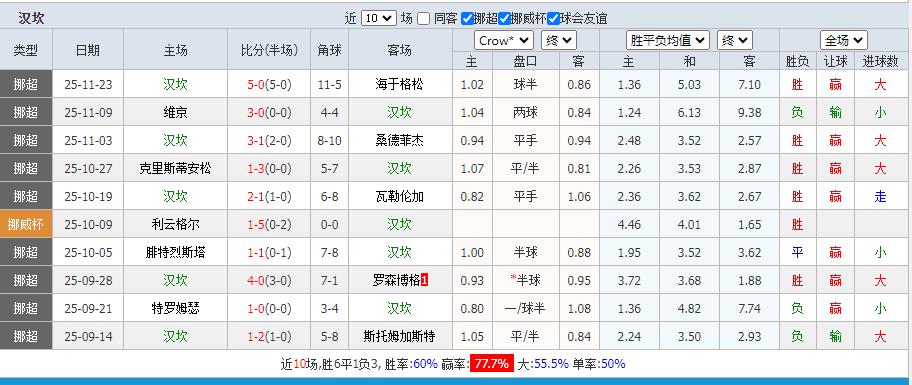Viewport: 912px width, 385px height.
Task: Open the 全场 dropdown
Action: click(844, 41)
